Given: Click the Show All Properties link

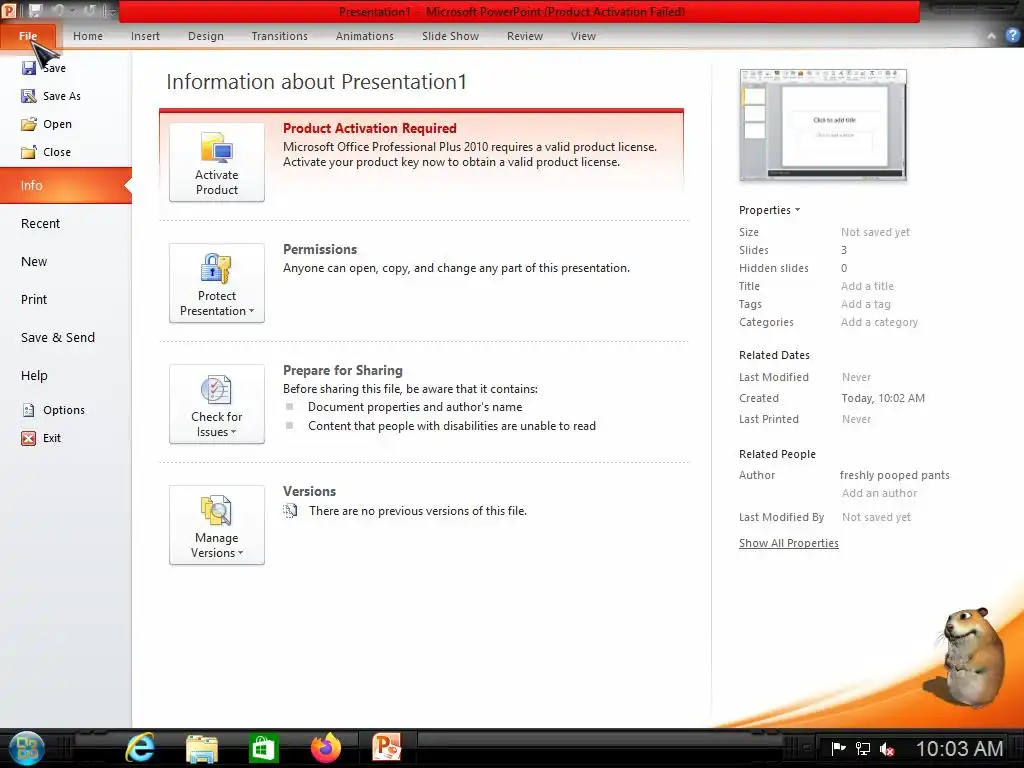Looking at the screenshot, I should click(x=788, y=543).
